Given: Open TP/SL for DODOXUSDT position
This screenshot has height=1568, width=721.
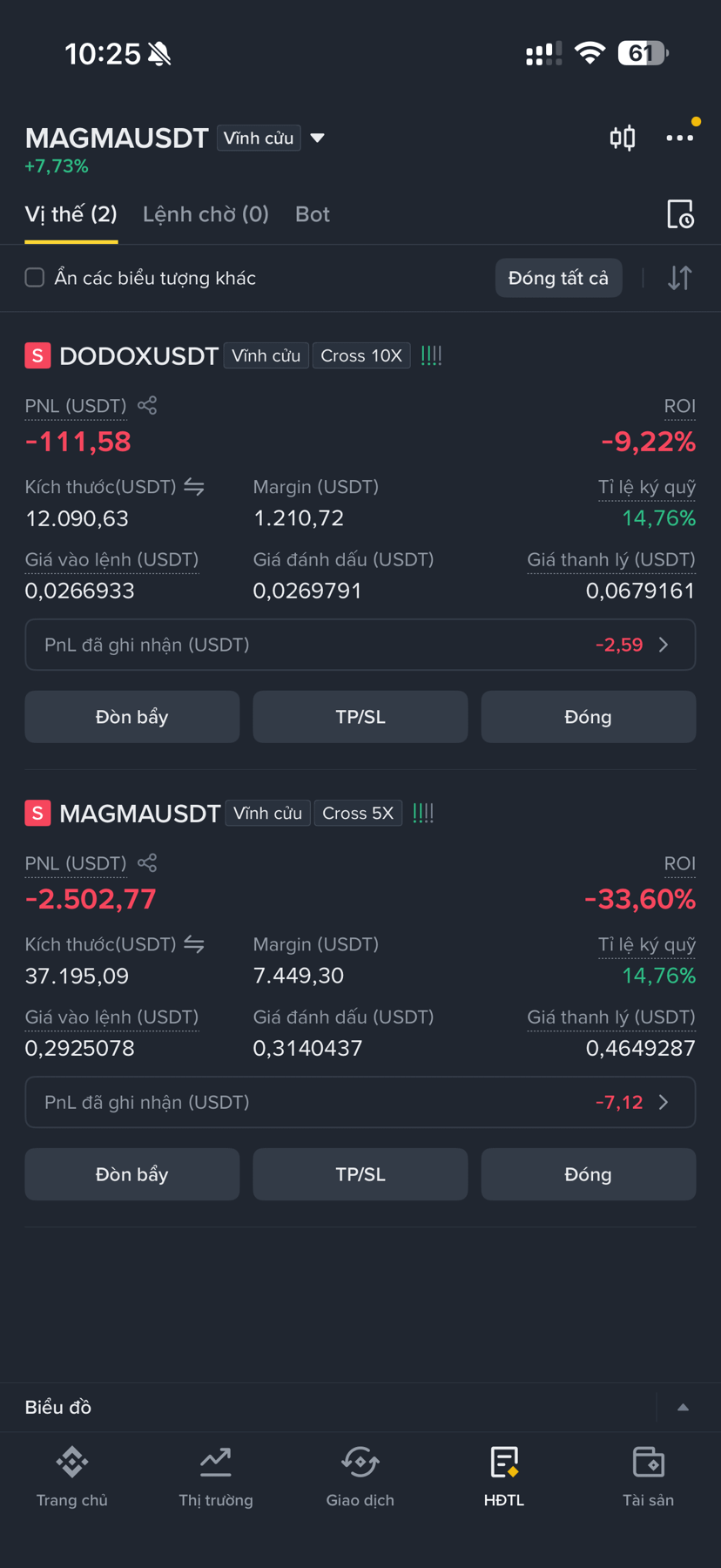Looking at the screenshot, I should 360,717.
